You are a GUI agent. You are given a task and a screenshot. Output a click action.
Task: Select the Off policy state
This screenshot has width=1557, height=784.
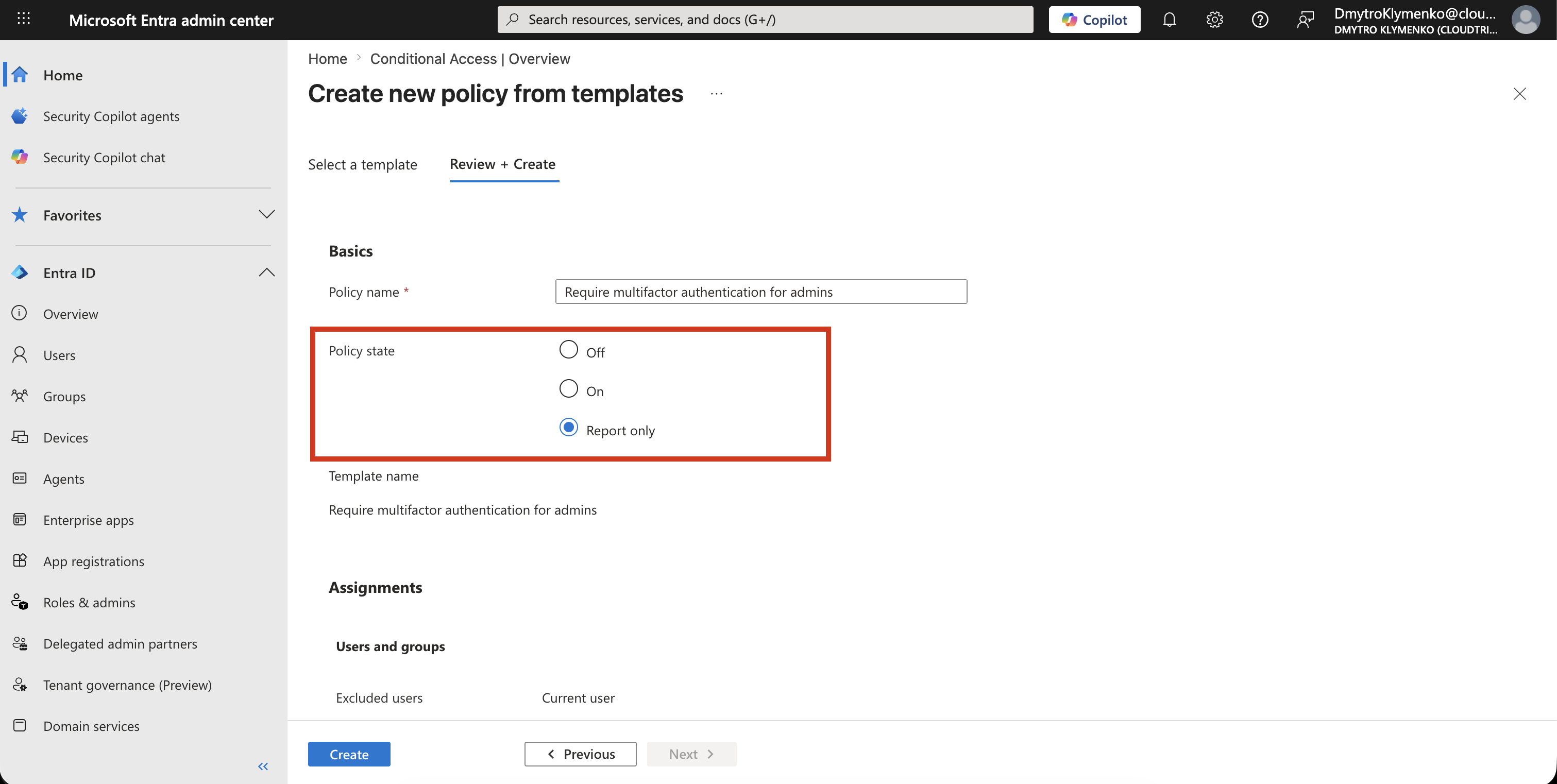[568, 349]
